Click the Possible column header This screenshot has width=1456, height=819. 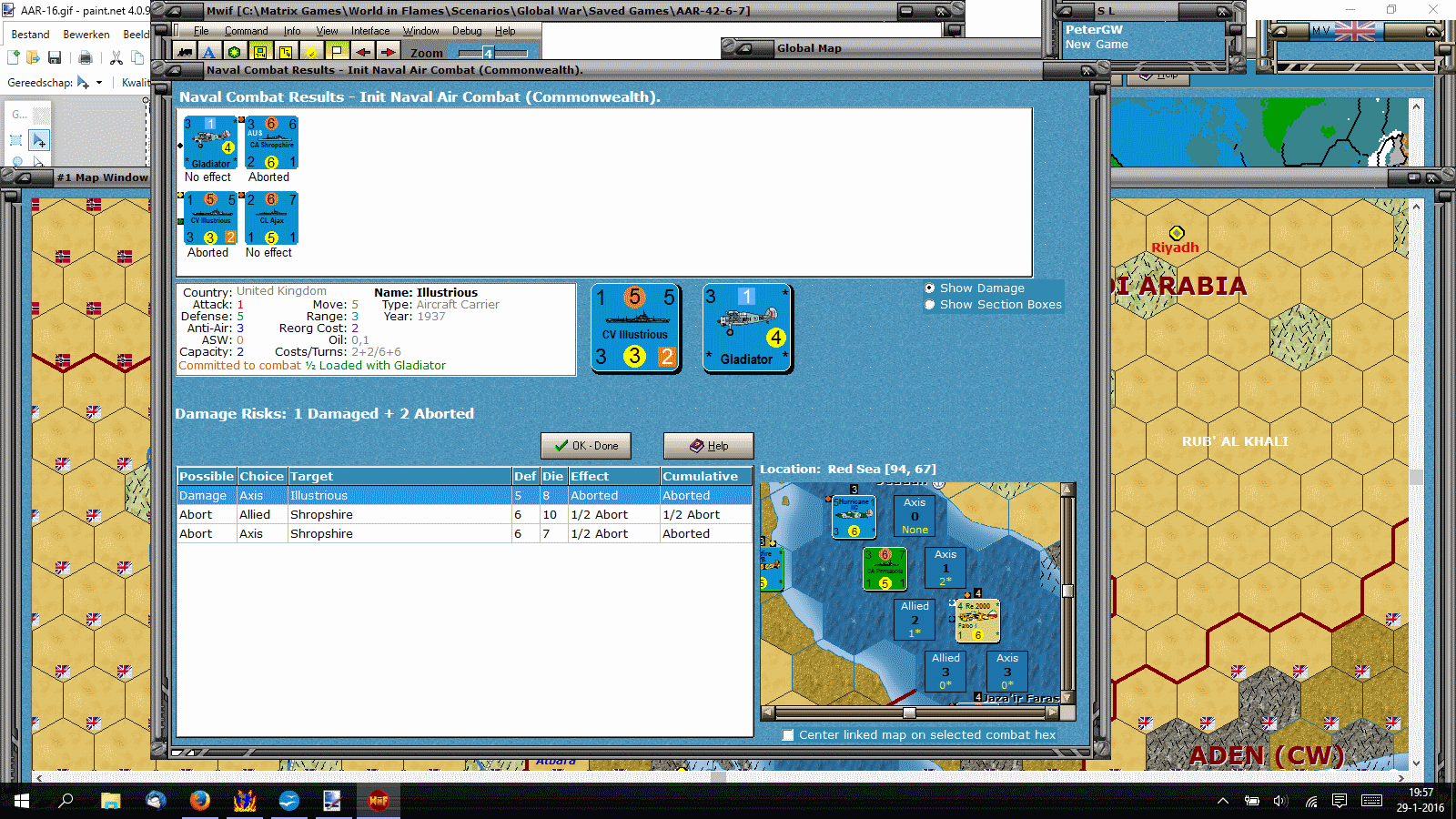[x=207, y=476]
